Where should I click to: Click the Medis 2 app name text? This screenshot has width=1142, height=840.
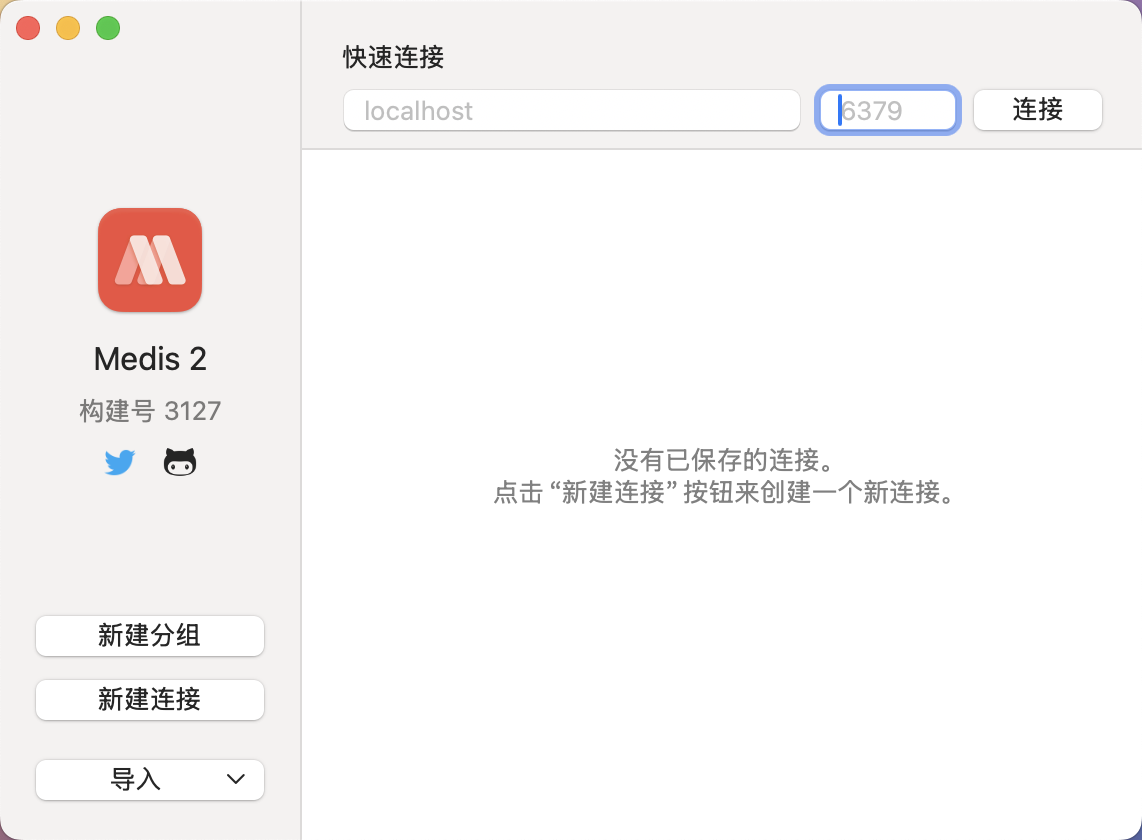pos(150,359)
